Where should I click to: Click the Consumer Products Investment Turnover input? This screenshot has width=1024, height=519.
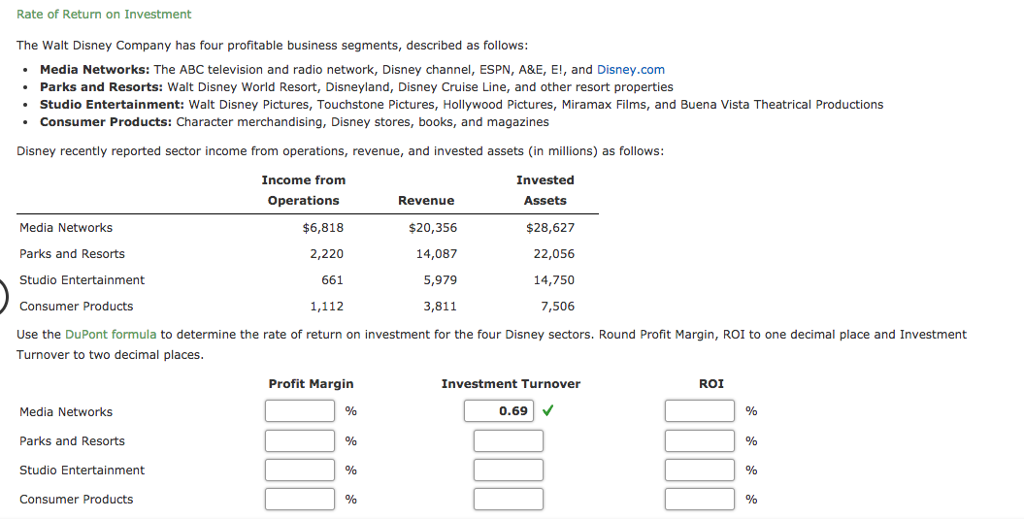508,499
